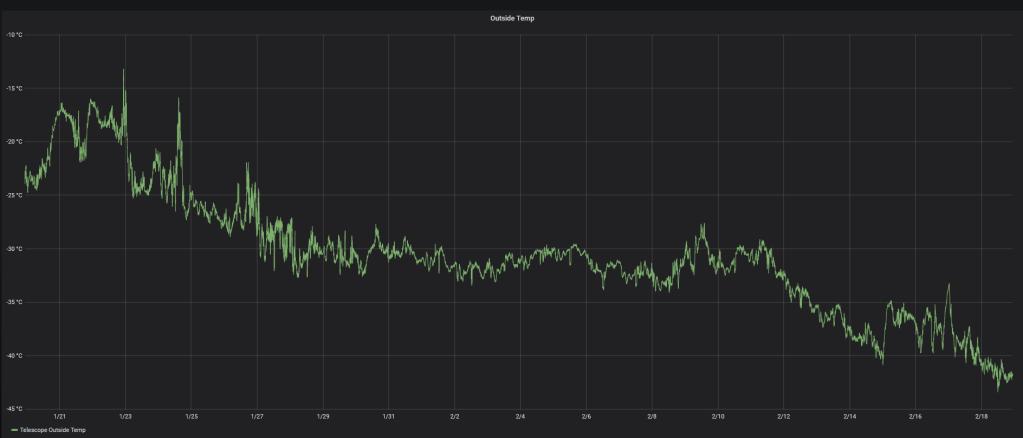Click the green legend color line swatch
The height and width of the screenshot is (438, 1023).
pyautogui.click(x=14, y=430)
